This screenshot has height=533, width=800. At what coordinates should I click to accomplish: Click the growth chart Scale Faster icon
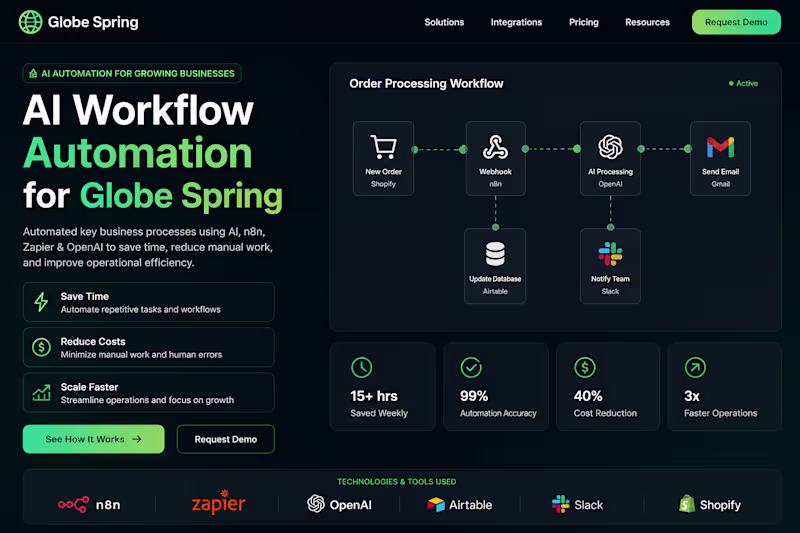(41, 392)
